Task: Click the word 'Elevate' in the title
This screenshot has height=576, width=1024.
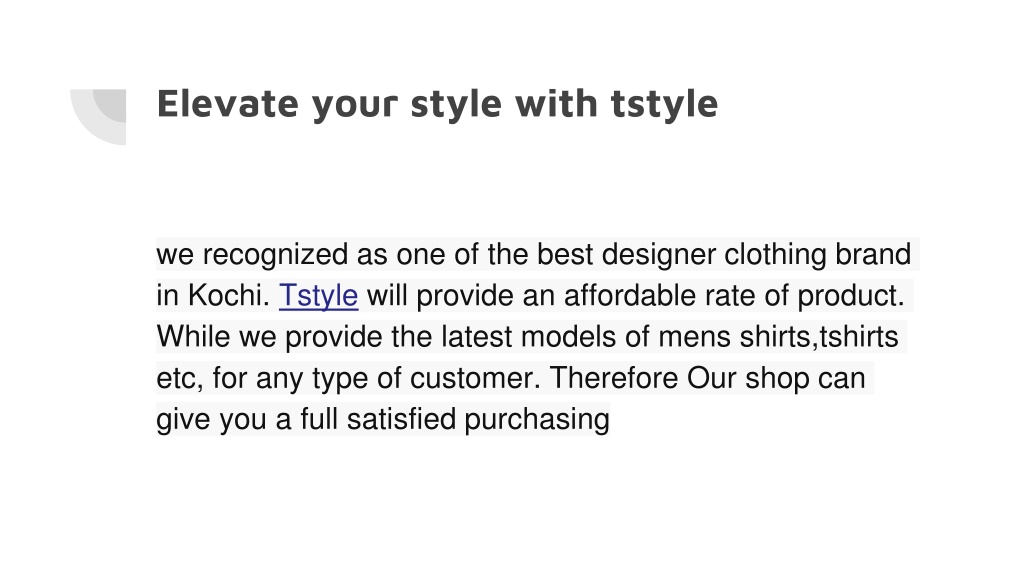Action: [227, 103]
